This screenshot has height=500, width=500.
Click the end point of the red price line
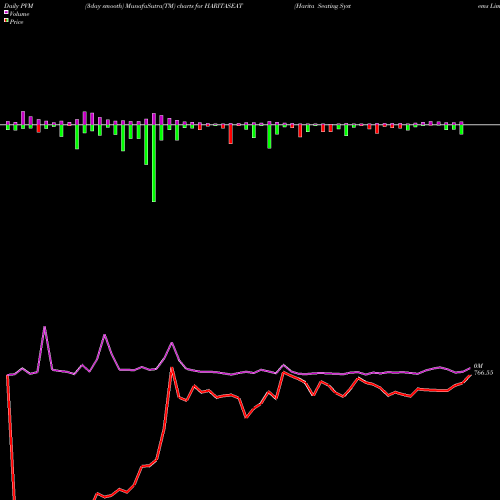coord(470,375)
